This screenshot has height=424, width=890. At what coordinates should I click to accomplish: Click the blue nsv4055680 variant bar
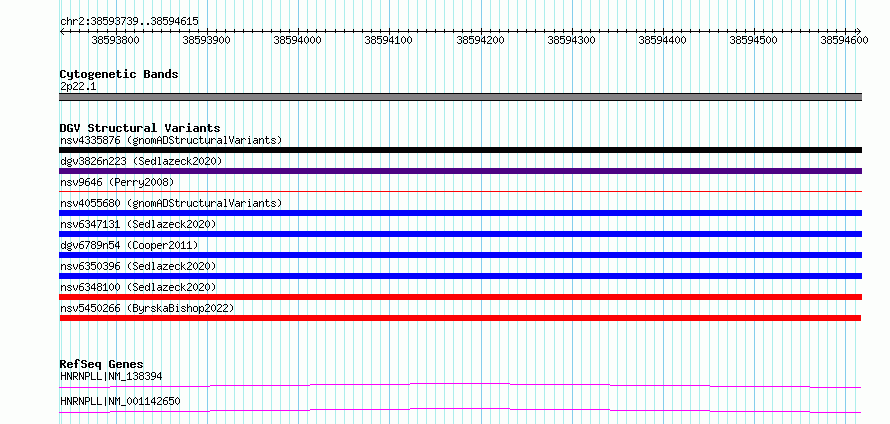[460, 213]
